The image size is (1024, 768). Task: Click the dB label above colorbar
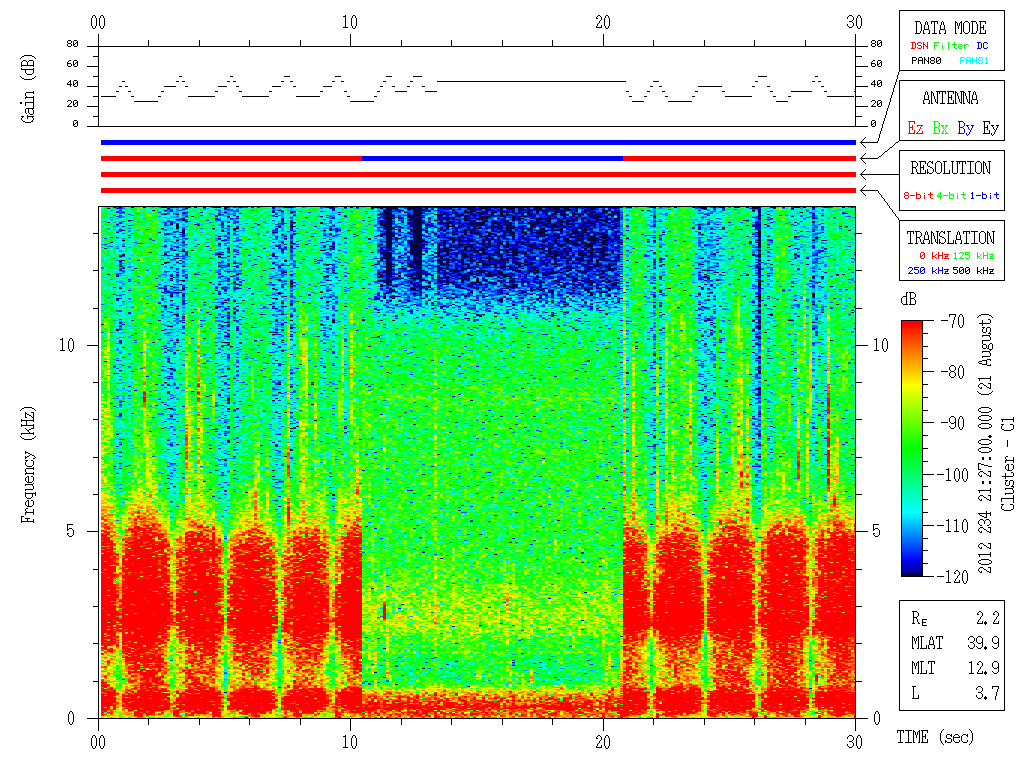[908, 300]
